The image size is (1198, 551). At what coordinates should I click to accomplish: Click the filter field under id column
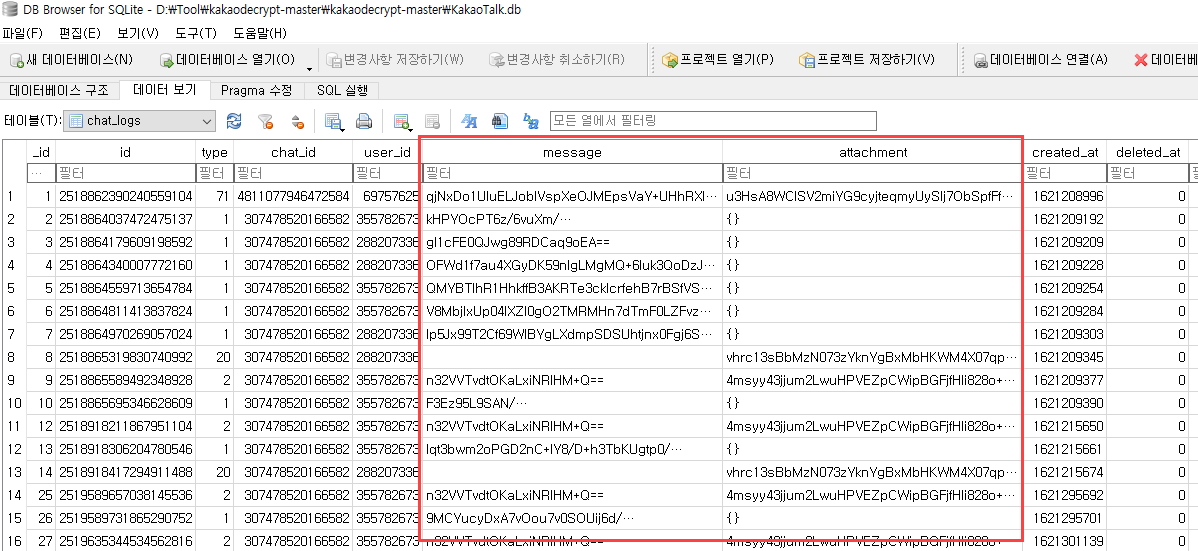pyautogui.click(x=125, y=173)
